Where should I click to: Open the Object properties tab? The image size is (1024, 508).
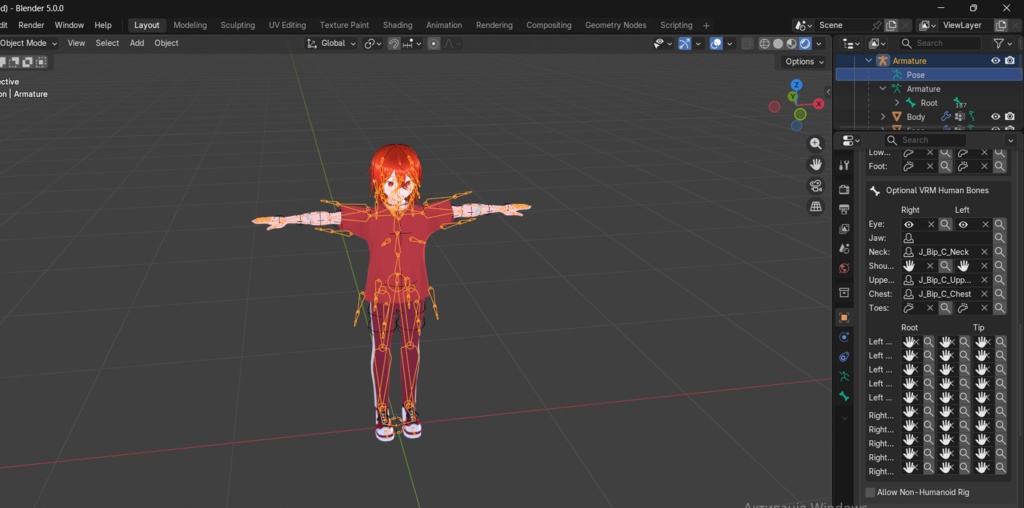click(844, 317)
